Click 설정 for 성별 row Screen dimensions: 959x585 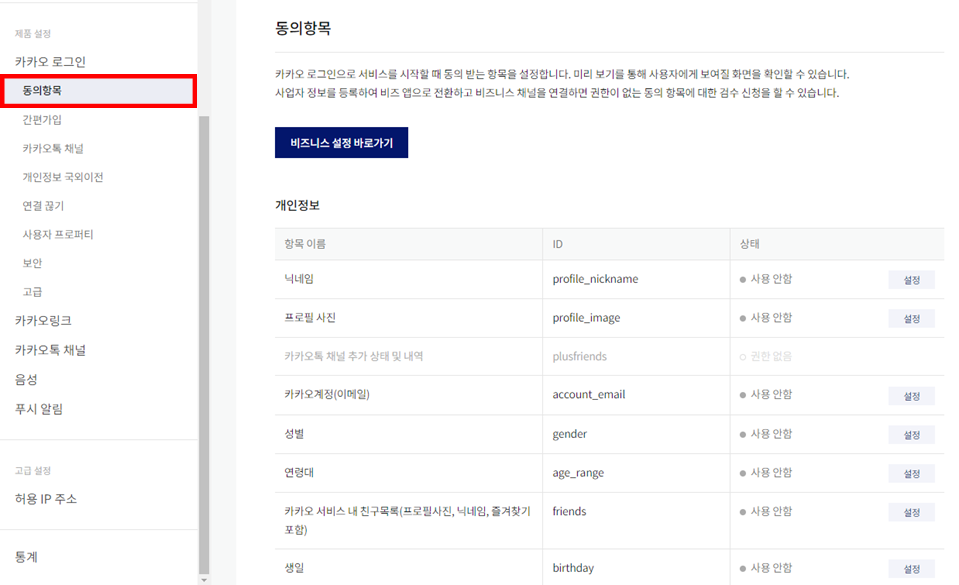click(x=911, y=435)
